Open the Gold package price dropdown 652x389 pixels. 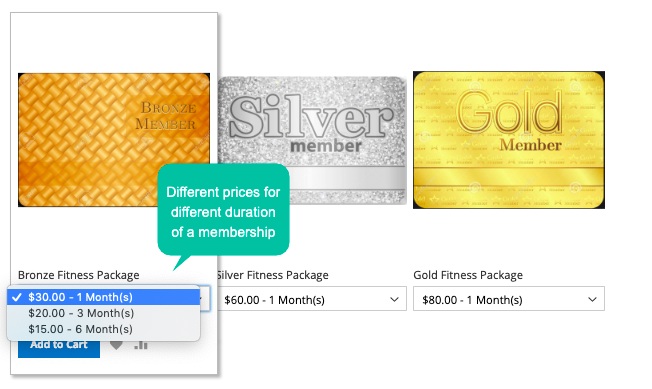509,299
